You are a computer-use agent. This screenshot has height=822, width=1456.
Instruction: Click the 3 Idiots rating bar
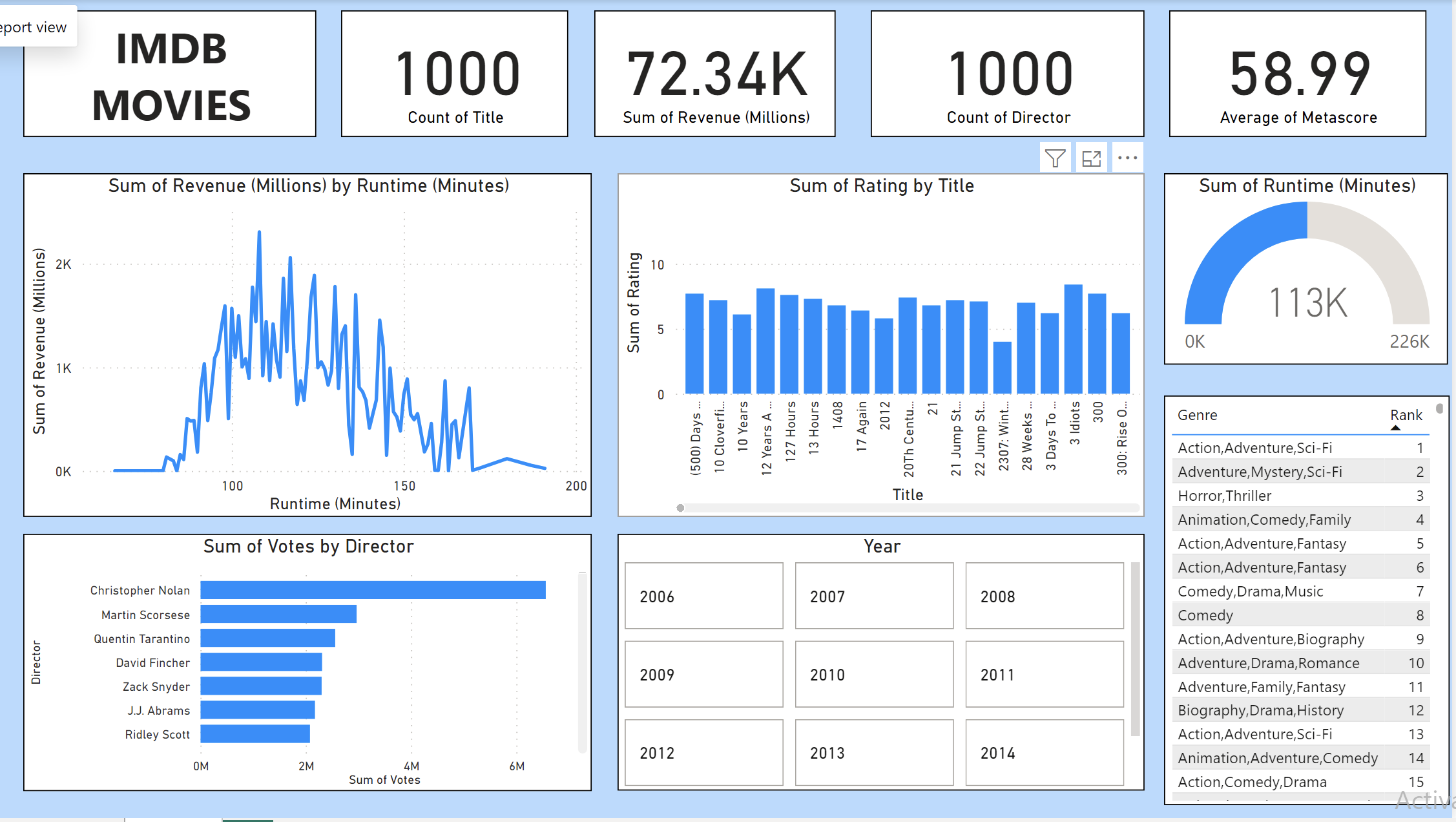[x=1074, y=339]
